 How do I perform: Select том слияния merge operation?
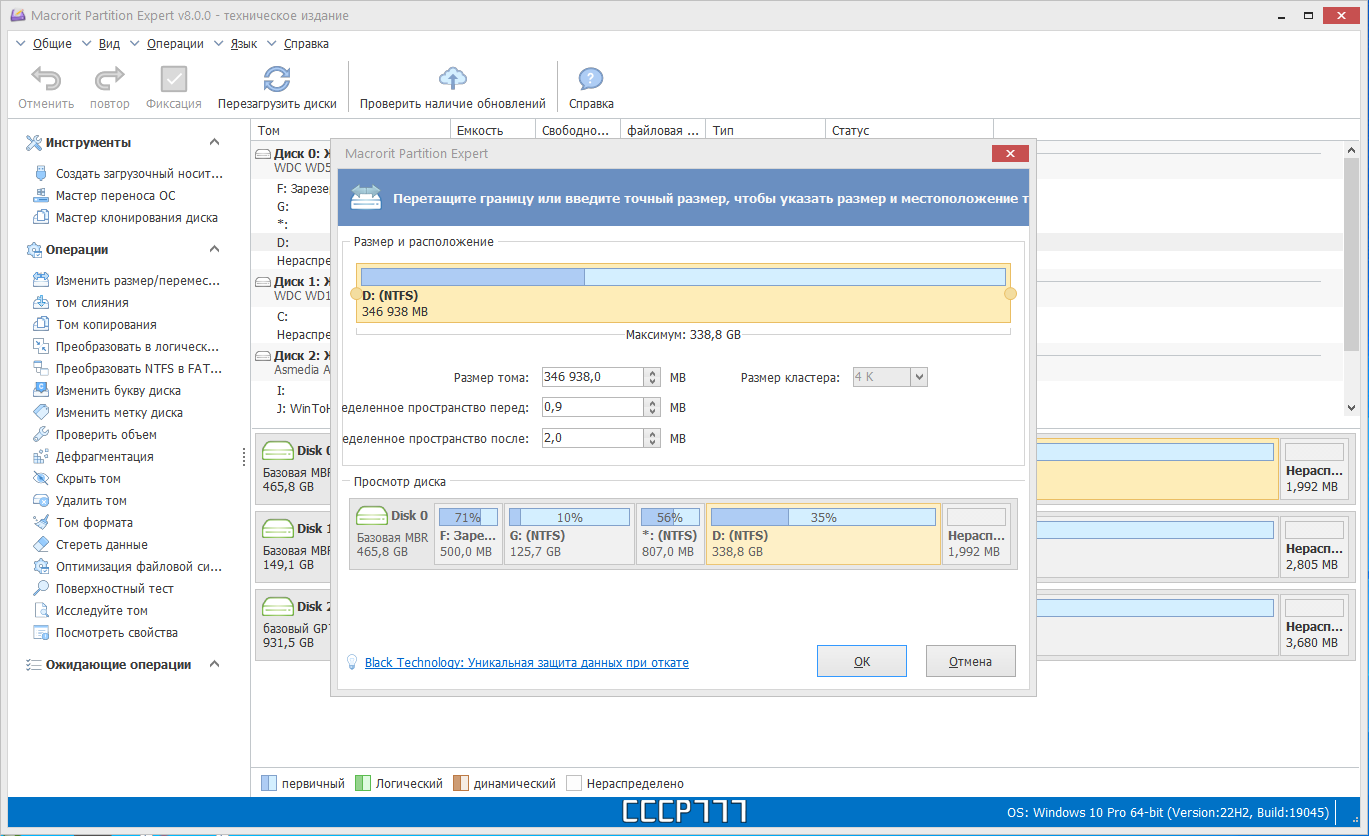click(80, 303)
